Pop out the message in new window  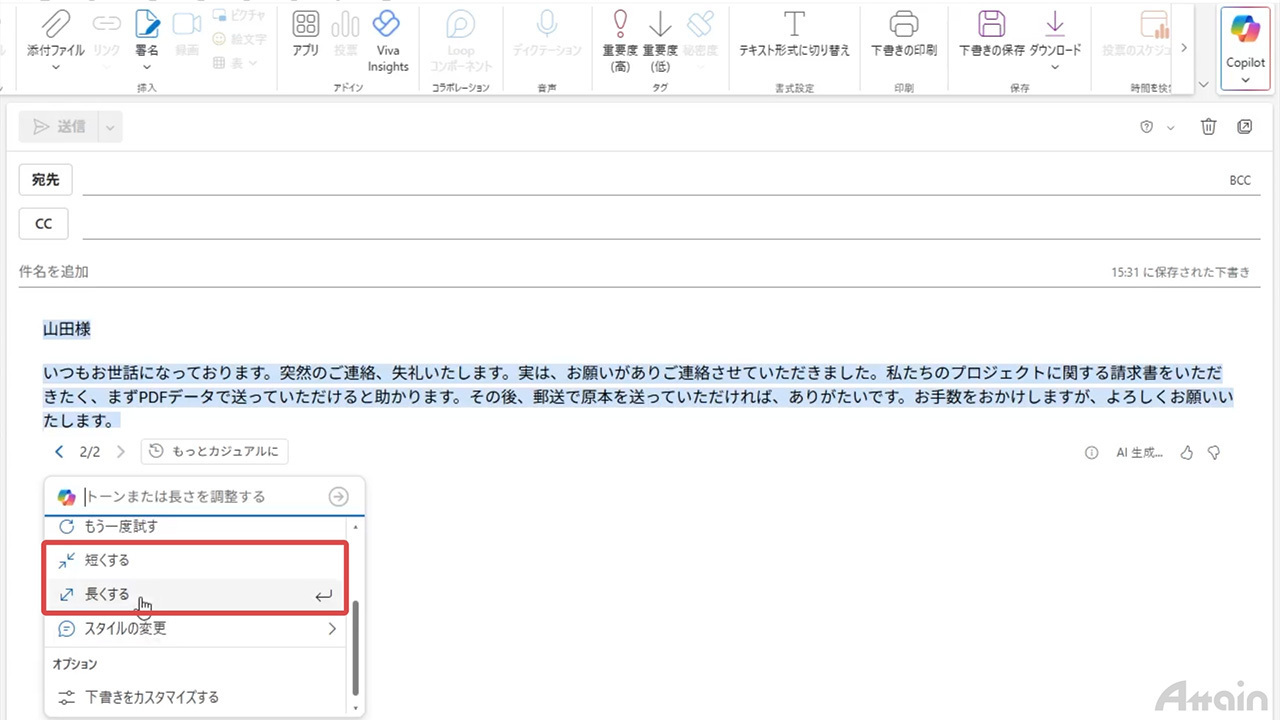1244,127
